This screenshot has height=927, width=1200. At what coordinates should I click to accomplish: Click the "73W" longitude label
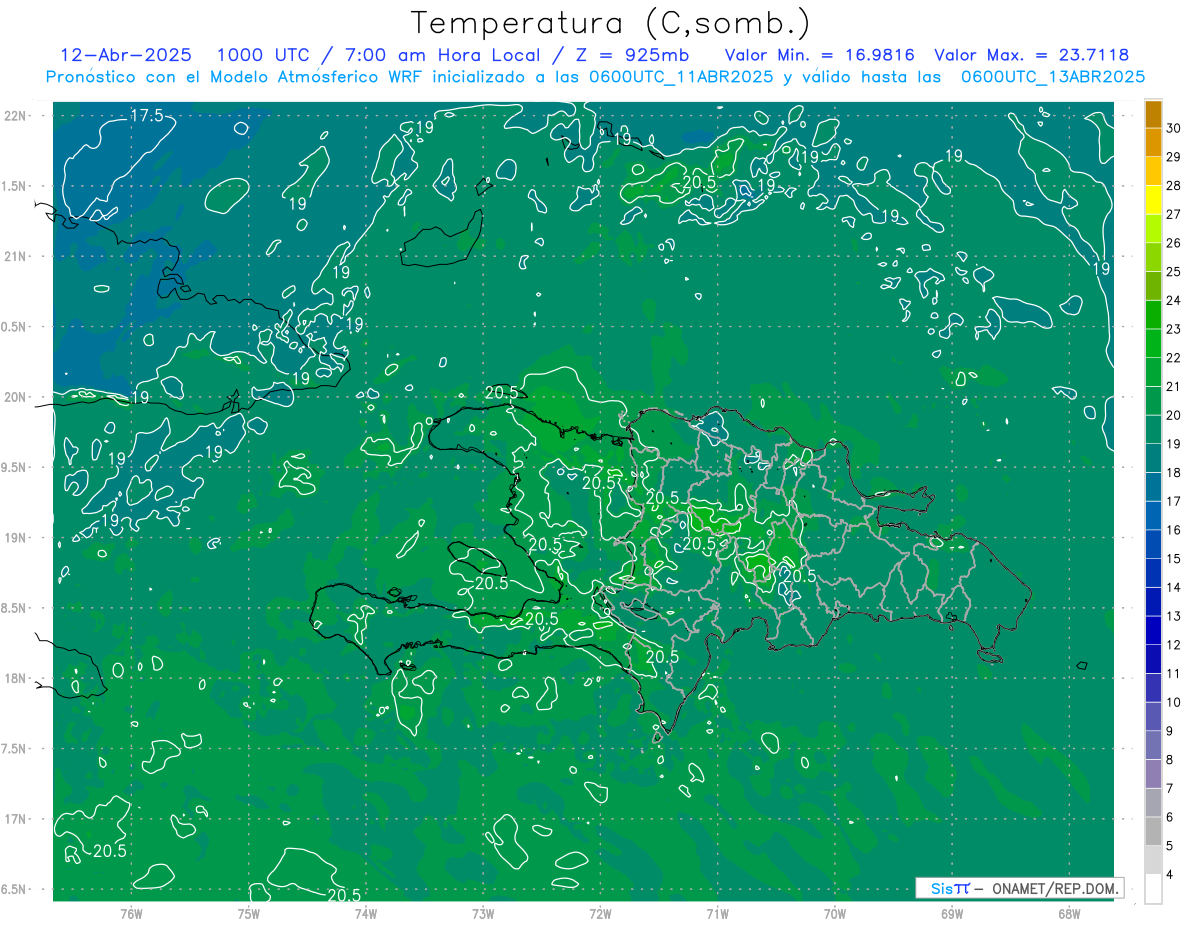pyautogui.click(x=483, y=913)
